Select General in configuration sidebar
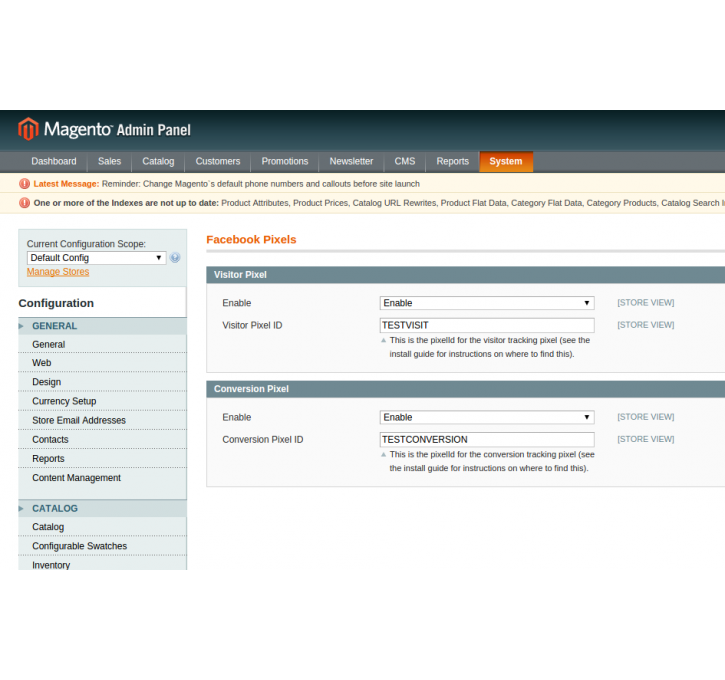 coord(102,344)
